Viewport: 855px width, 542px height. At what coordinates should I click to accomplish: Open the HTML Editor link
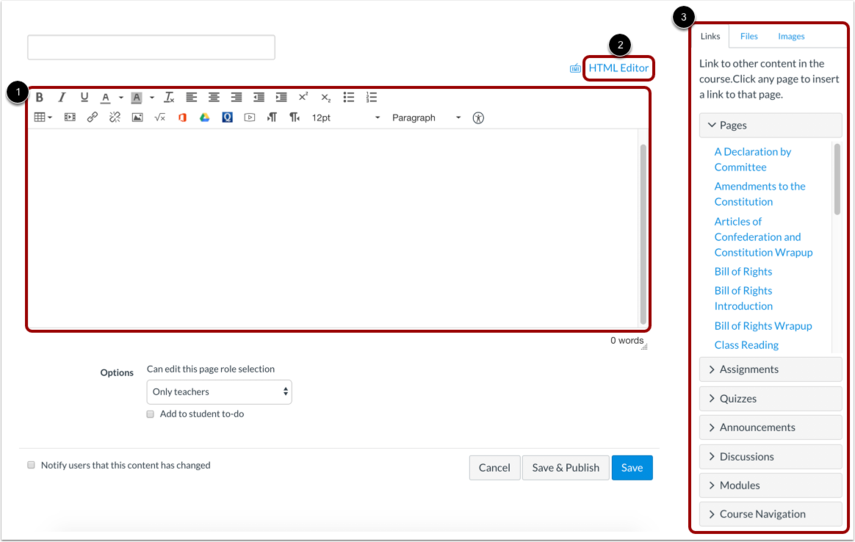[618, 68]
